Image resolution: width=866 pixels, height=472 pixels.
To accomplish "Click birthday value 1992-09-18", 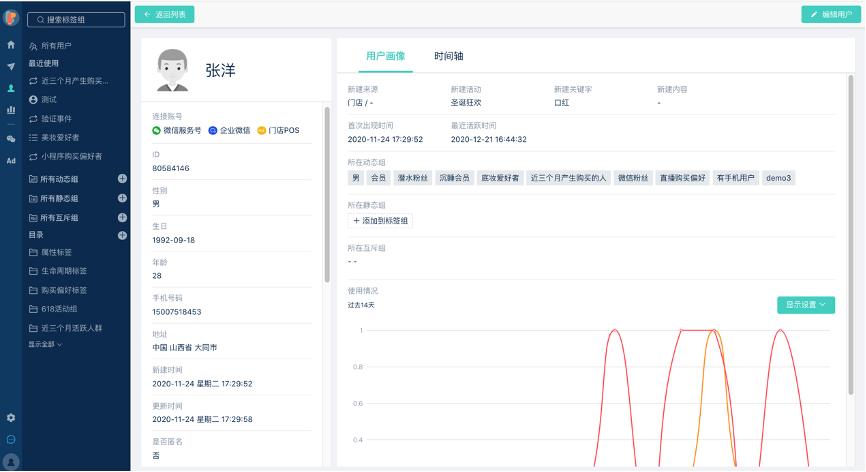I will point(173,240).
